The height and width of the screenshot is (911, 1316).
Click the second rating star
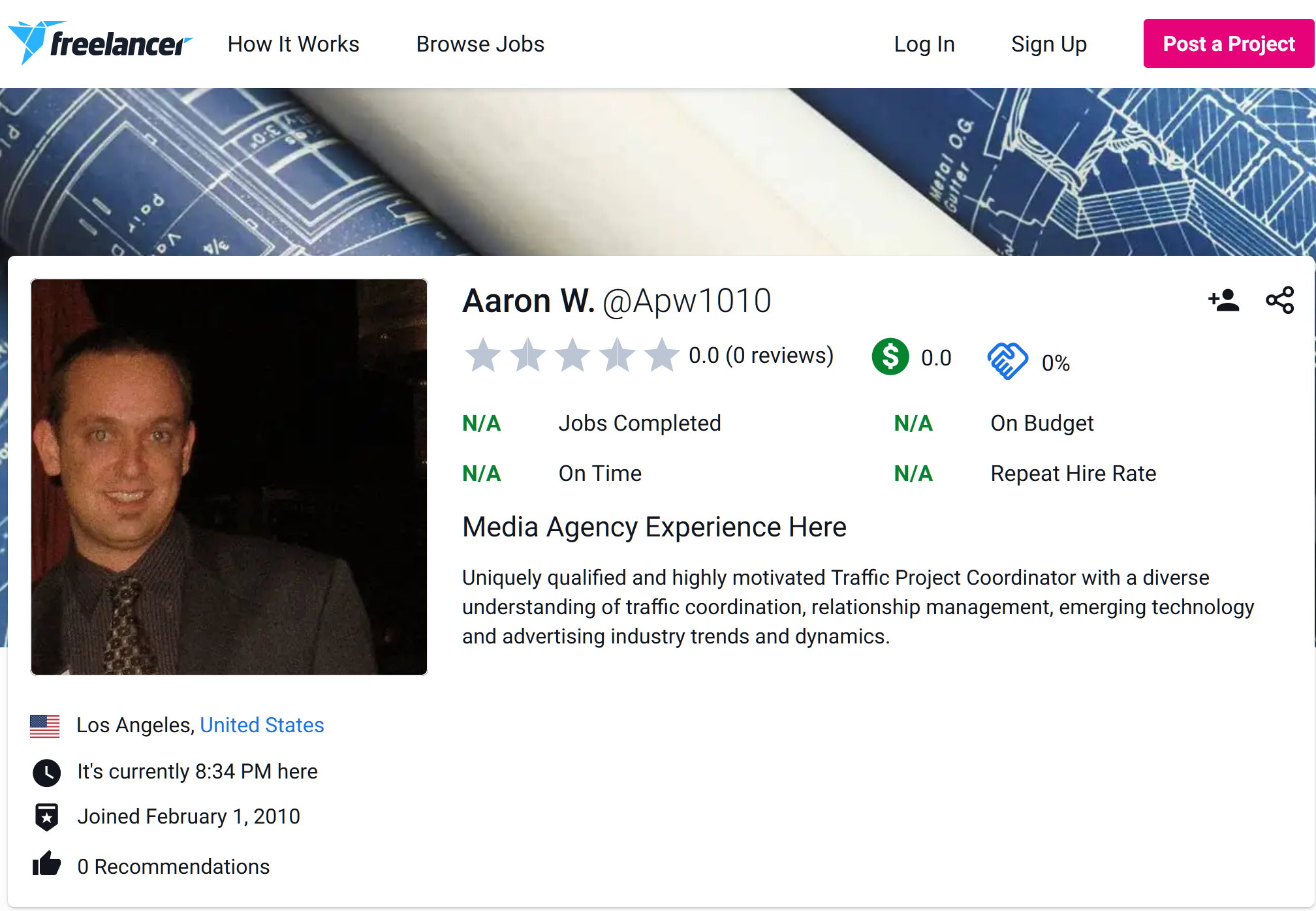(527, 356)
